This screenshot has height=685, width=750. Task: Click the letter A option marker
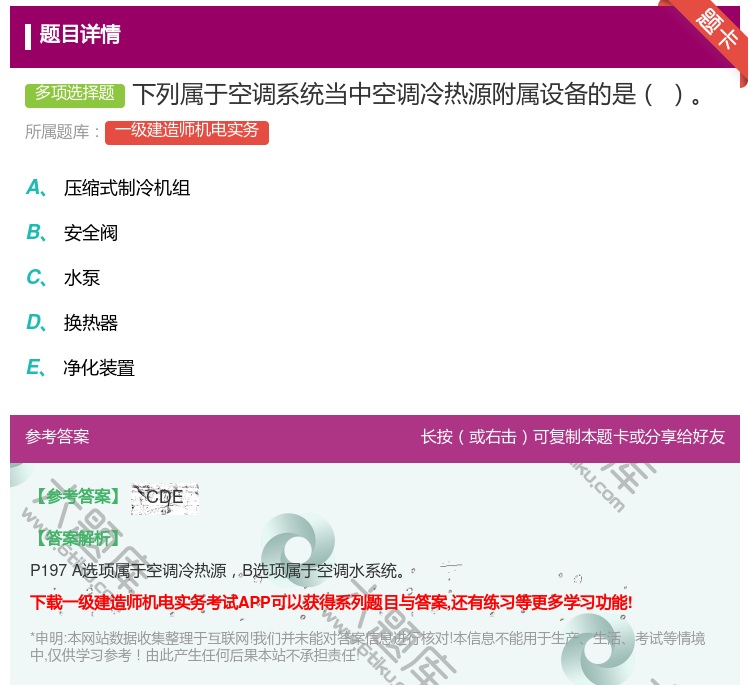[x=36, y=188]
